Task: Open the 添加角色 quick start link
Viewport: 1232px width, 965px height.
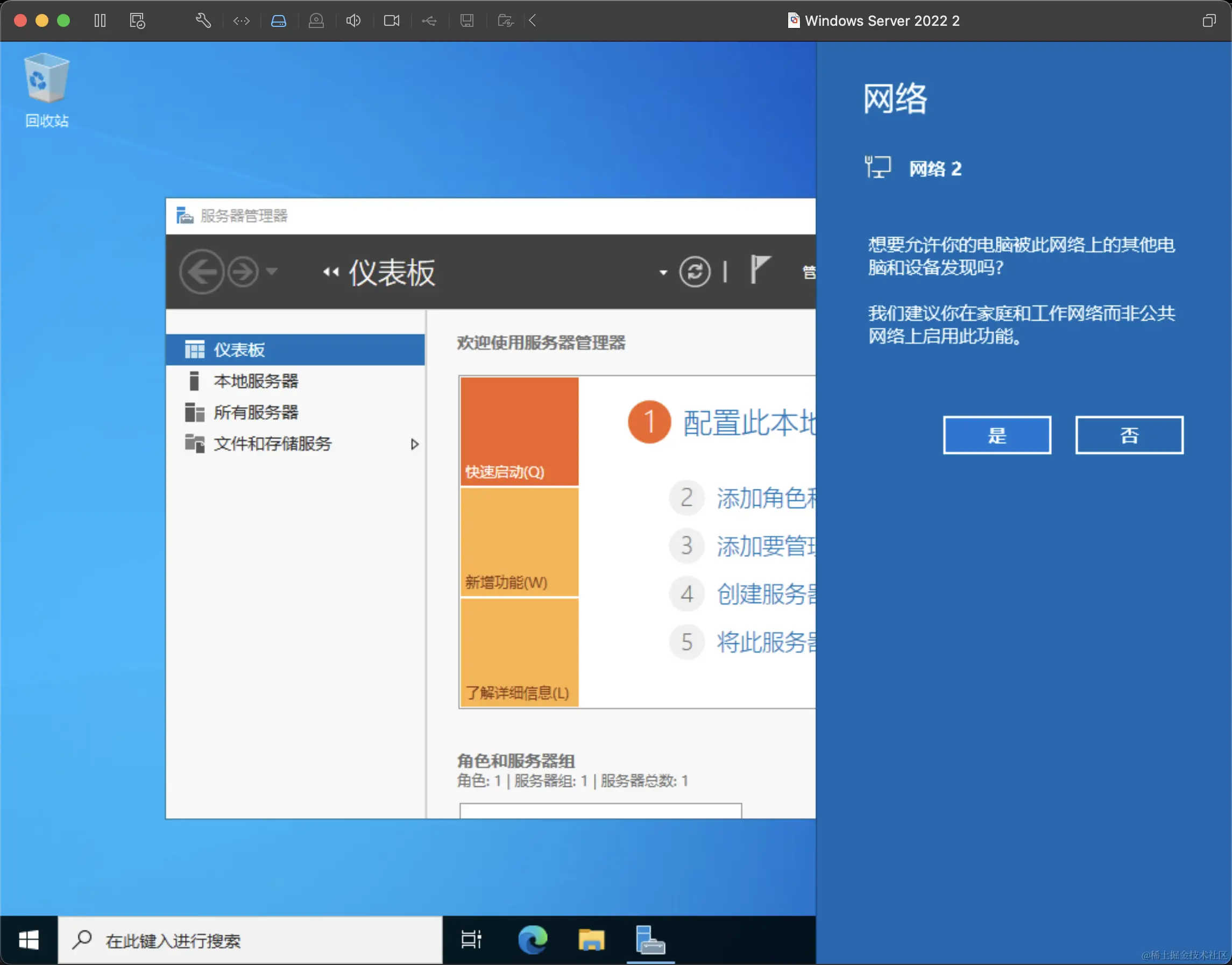Action: tap(764, 498)
